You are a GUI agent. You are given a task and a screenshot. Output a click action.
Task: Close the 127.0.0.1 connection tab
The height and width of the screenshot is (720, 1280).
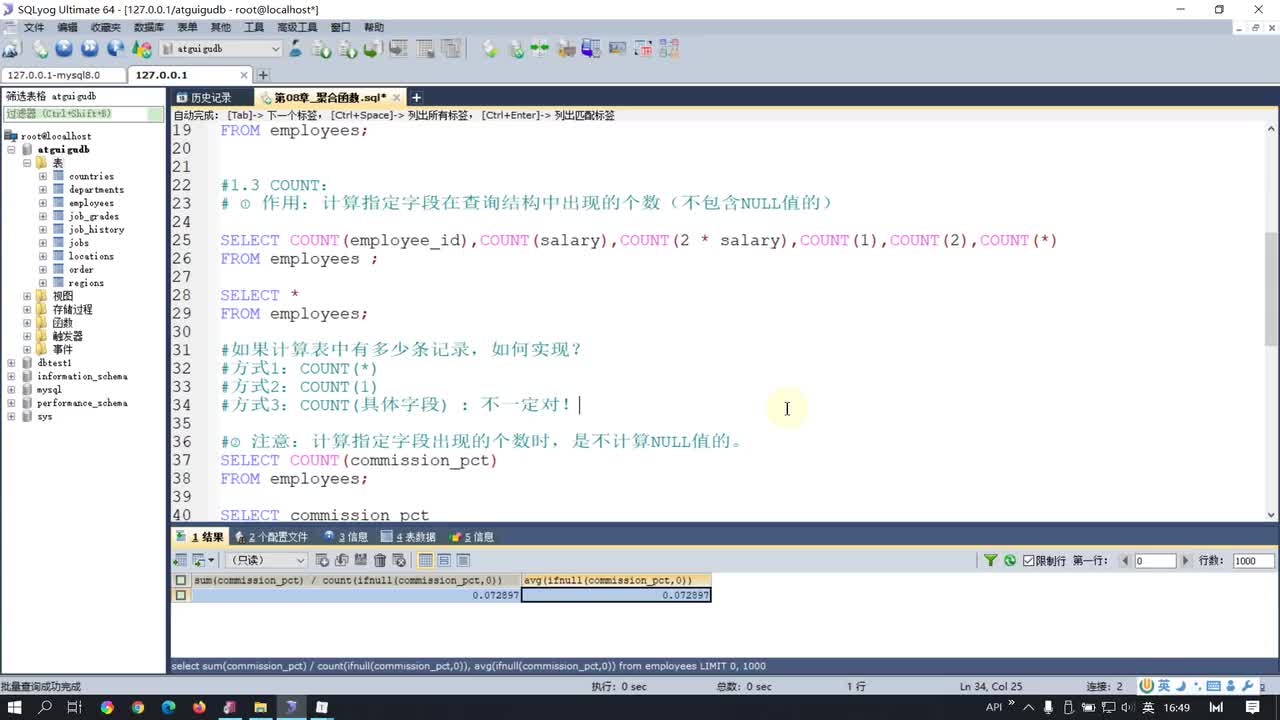244,75
